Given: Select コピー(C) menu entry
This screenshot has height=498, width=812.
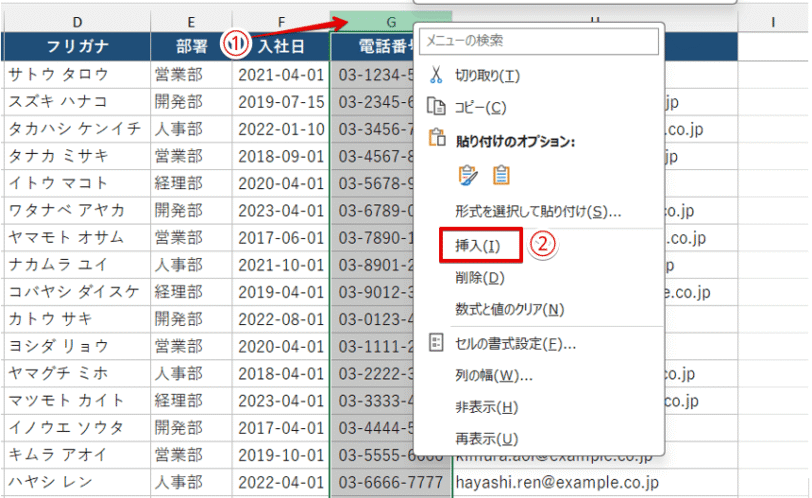Looking at the screenshot, I should coord(480,108).
